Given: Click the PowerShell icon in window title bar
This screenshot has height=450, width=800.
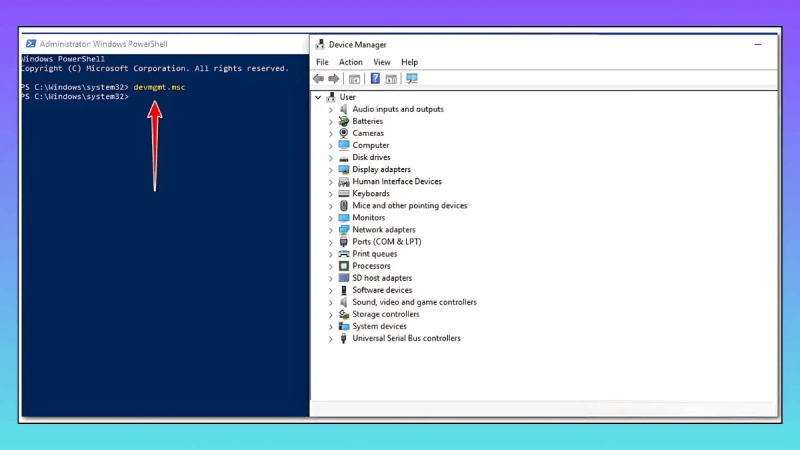Looking at the screenshot, I should [x=31, y=44].
